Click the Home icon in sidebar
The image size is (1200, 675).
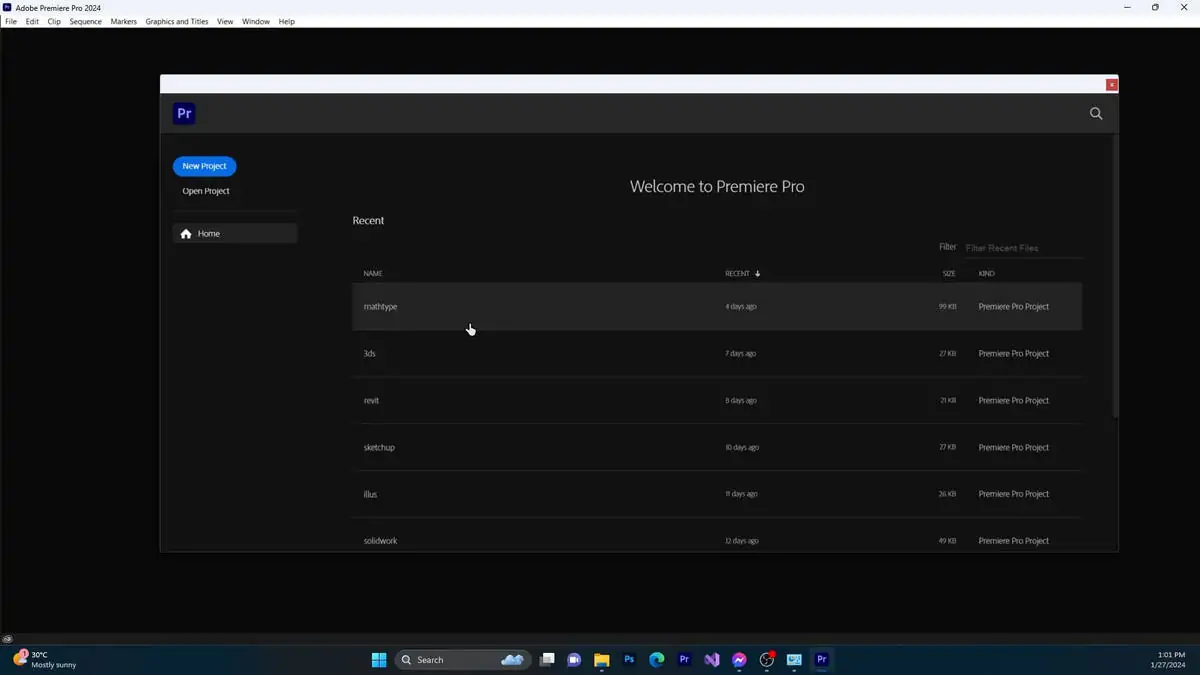[x=186, y=234]
